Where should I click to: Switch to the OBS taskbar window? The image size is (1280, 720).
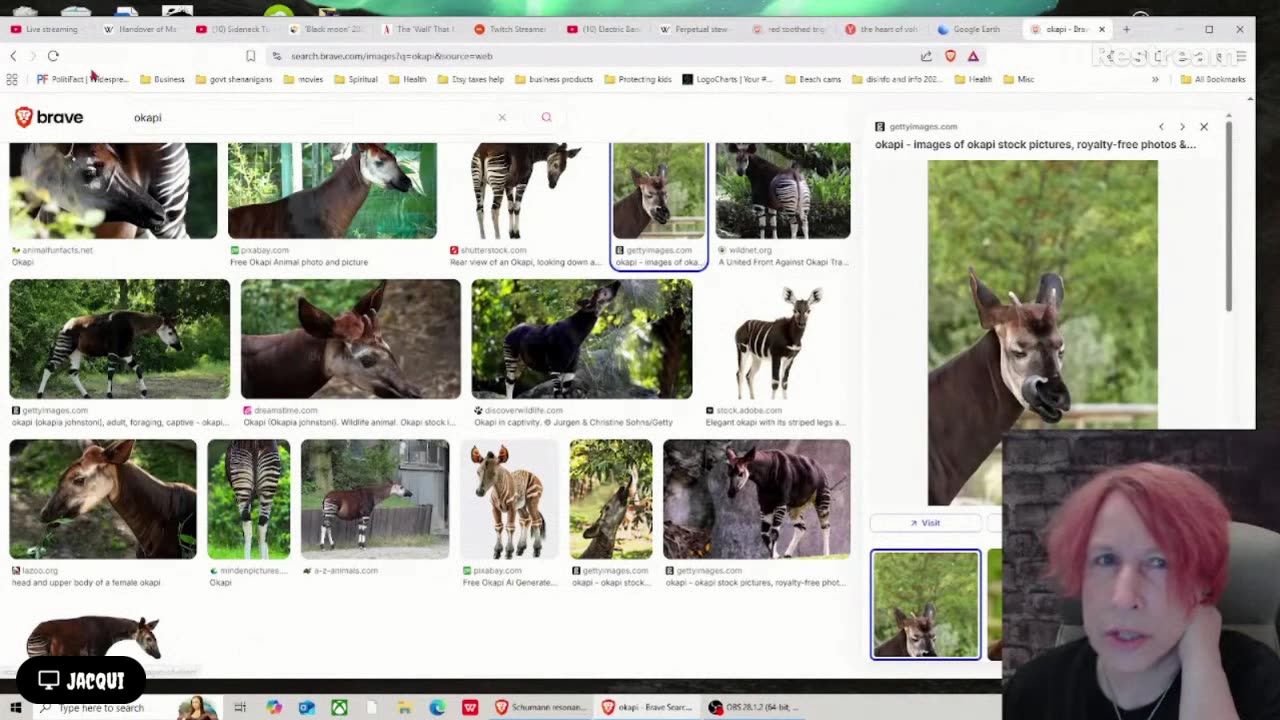pos(754,708)
